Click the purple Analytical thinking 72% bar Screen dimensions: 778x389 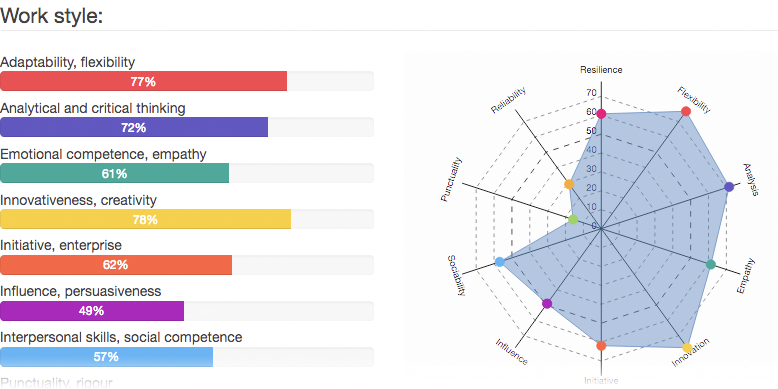134,128
